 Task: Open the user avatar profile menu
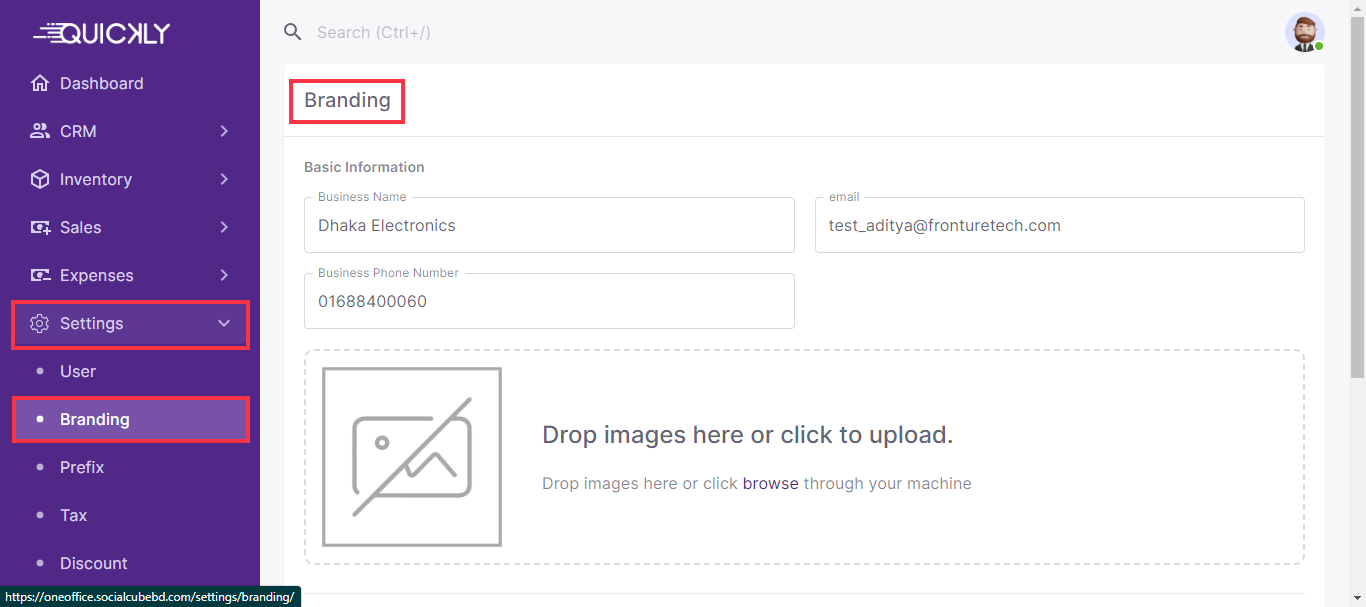click(1304, 32)
